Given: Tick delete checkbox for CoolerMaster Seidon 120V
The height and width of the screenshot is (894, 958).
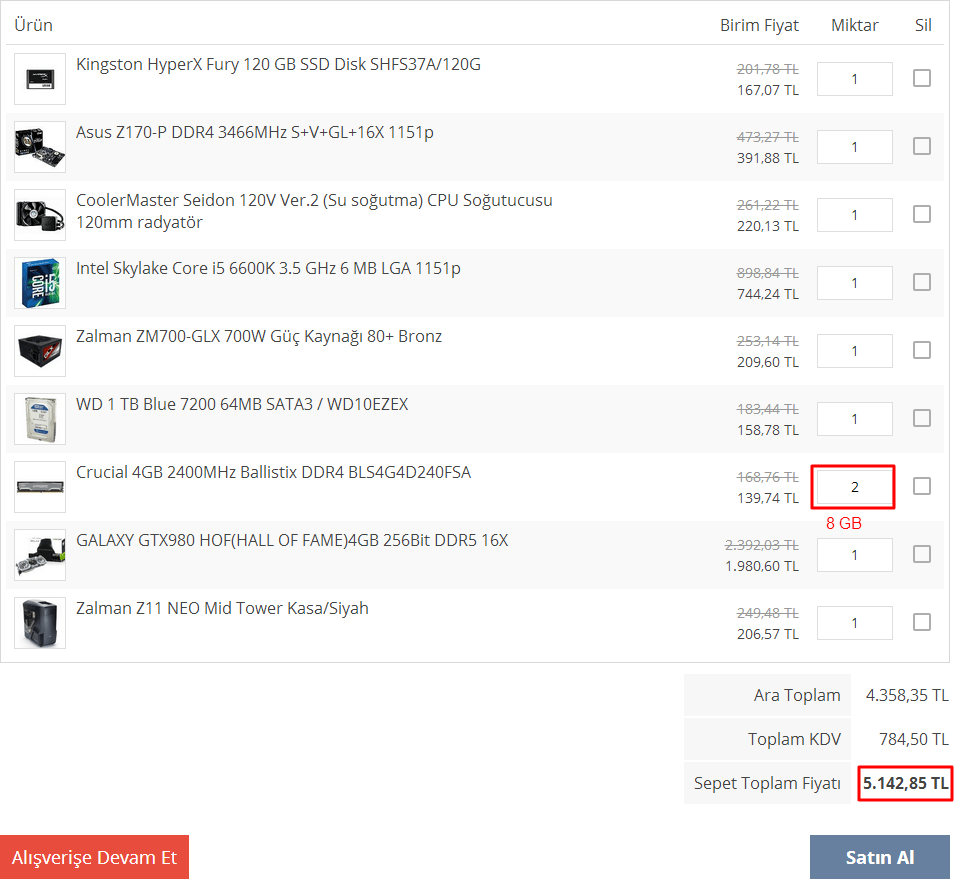Looking at the screenshot, I should pos(921,214).
